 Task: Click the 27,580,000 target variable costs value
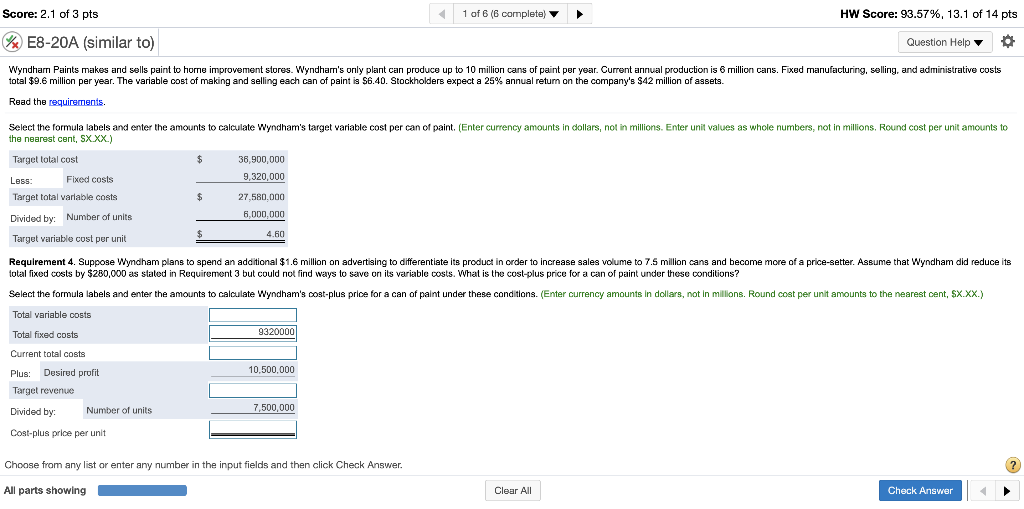pos(261,197)
